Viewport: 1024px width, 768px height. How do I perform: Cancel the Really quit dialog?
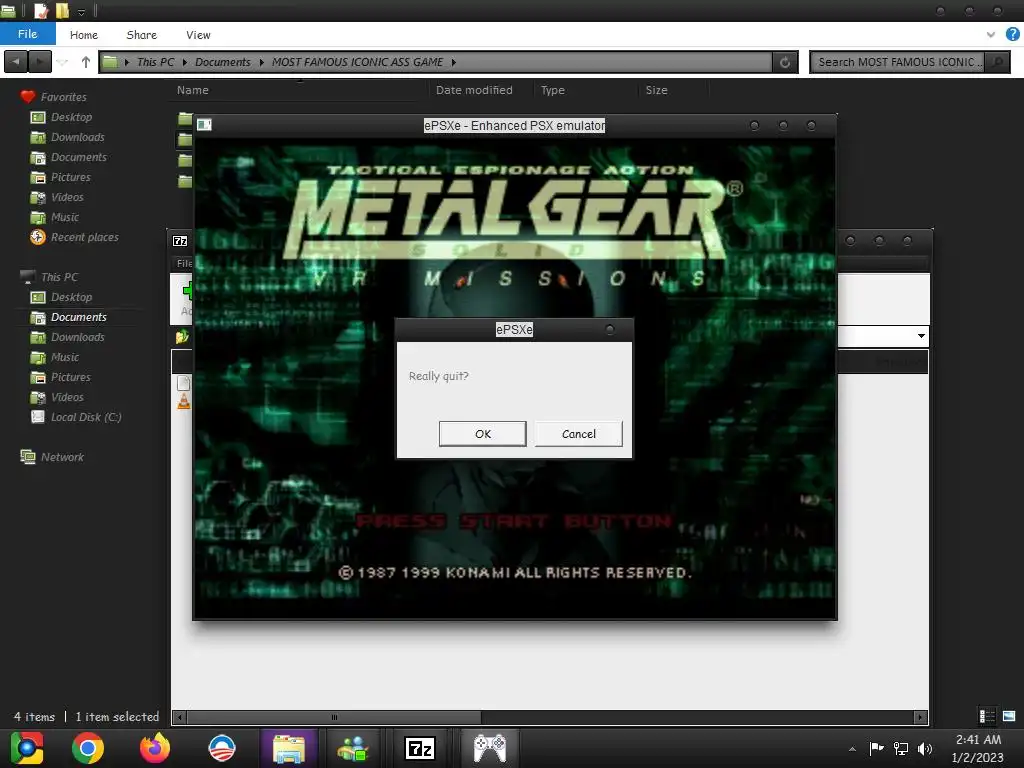(579, 434)
